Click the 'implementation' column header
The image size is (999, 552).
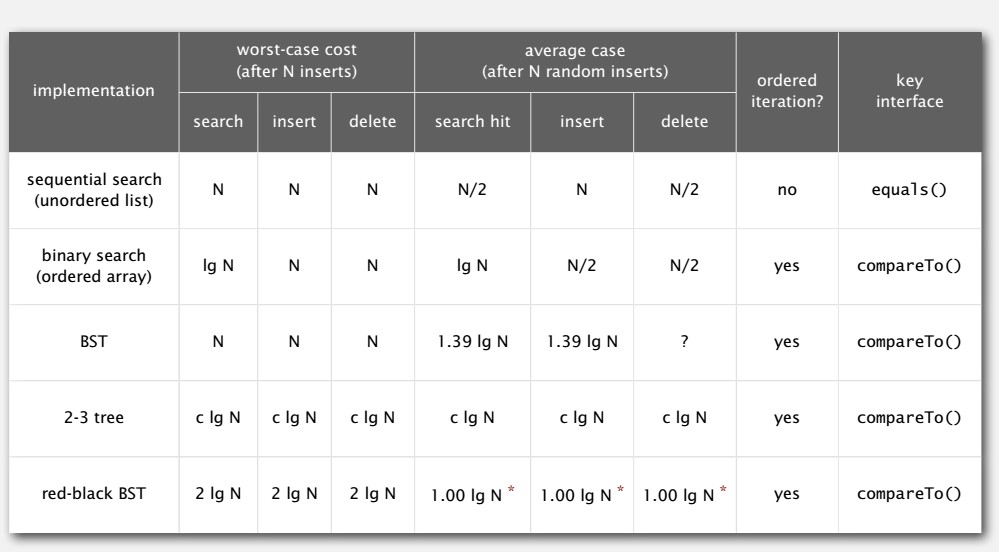click(94, 90)
